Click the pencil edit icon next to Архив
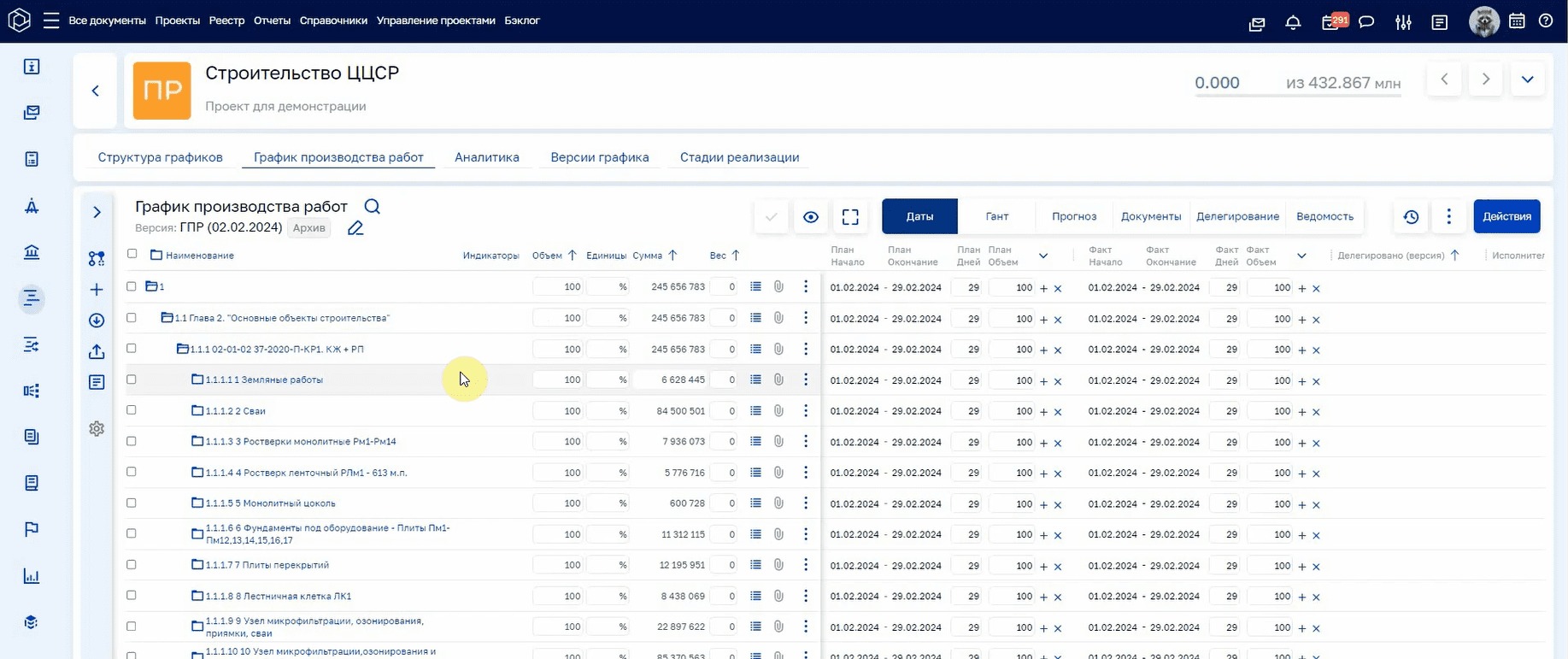 pos(355,228)
